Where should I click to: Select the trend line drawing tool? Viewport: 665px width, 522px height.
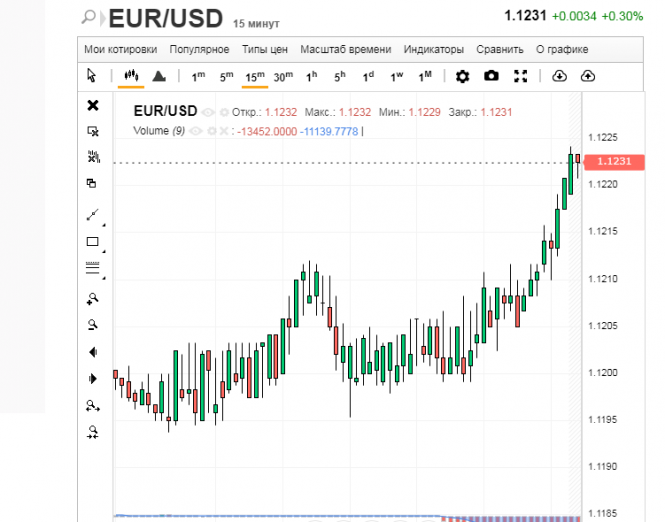92,215
